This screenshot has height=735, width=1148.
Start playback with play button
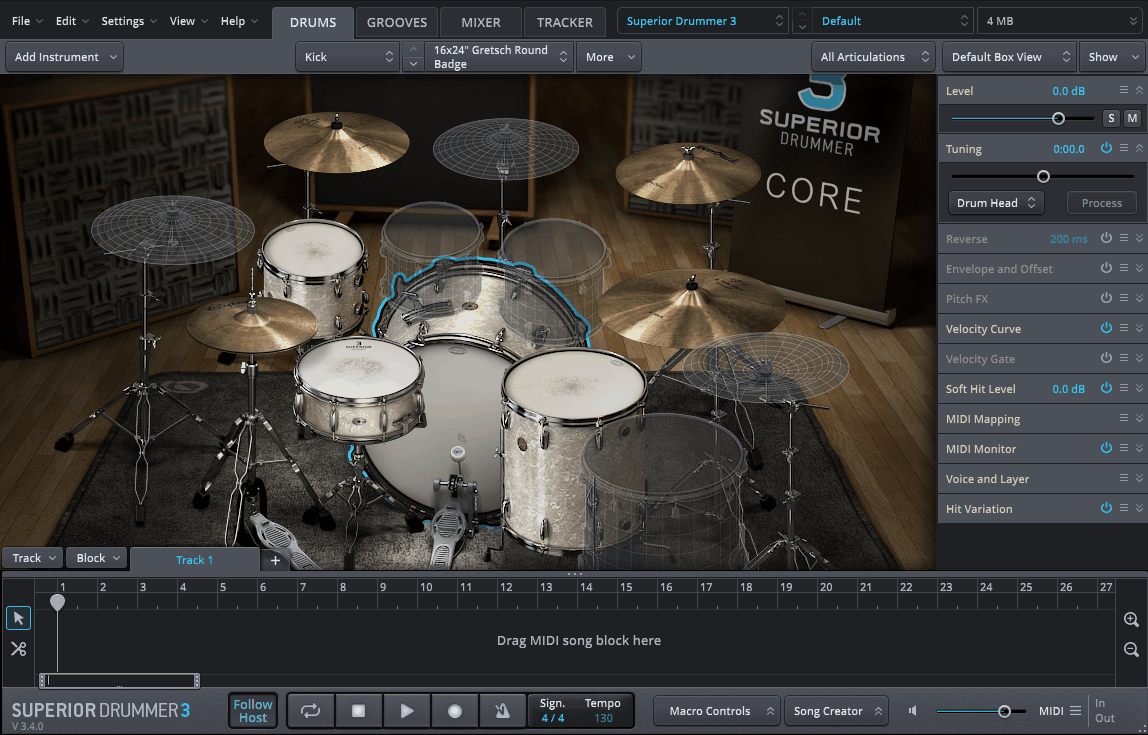coord(406,711)
